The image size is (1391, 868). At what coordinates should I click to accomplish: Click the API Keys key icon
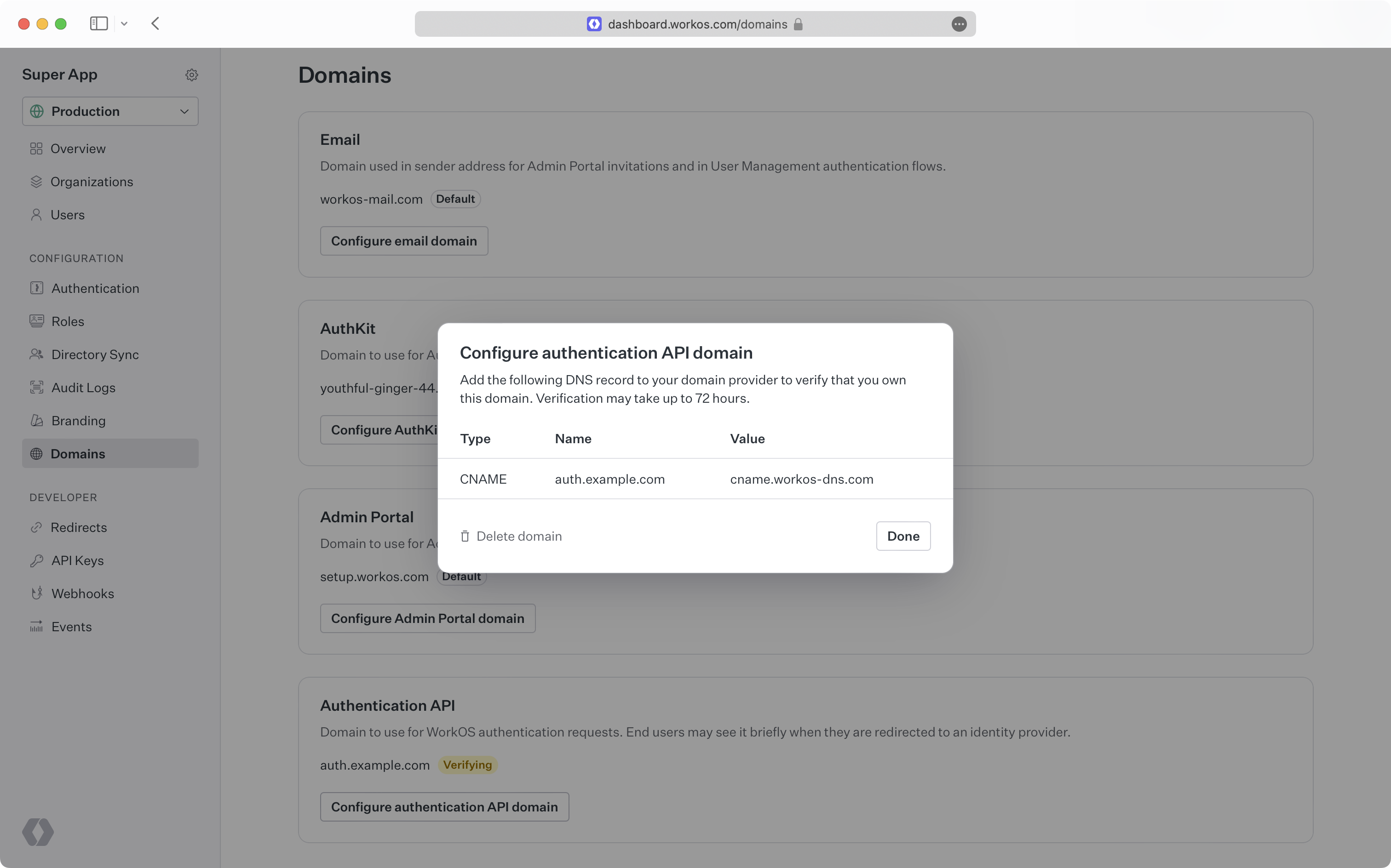[x=37, y=560]
